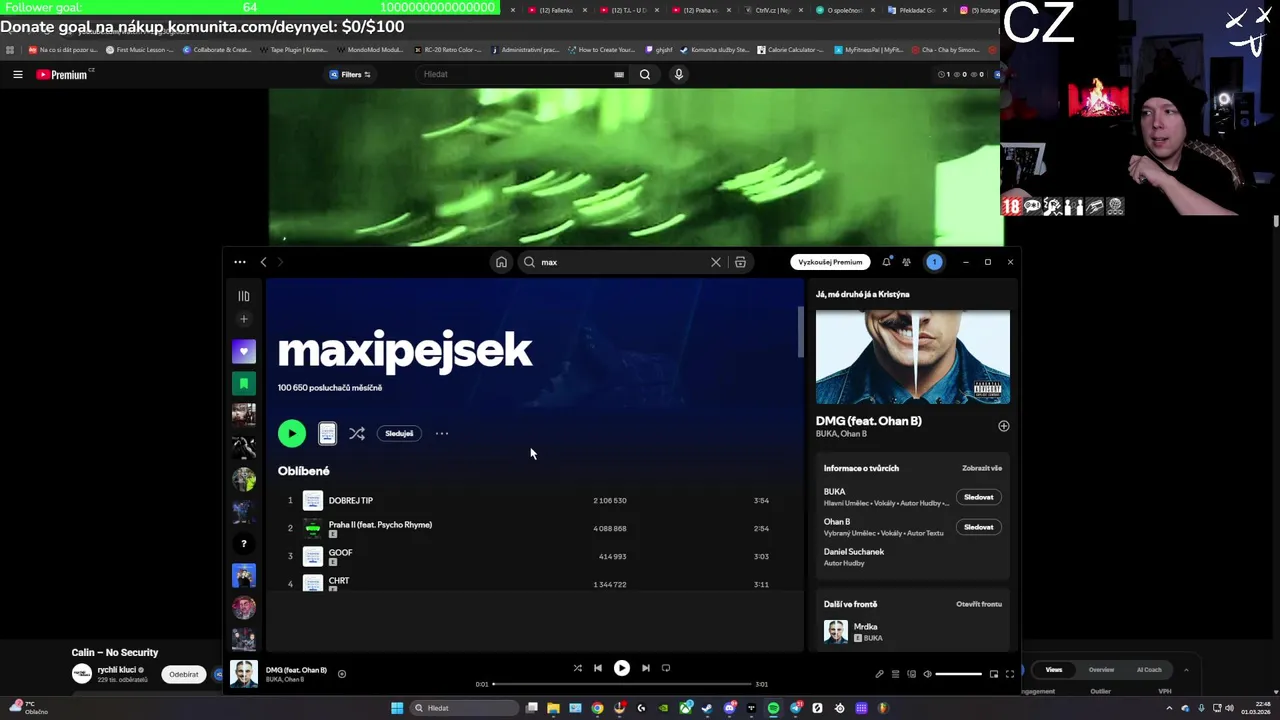Open the three-dot menu beside Sleduješ
Viewport: 1280px width, 720px height.
coord(442,433)
